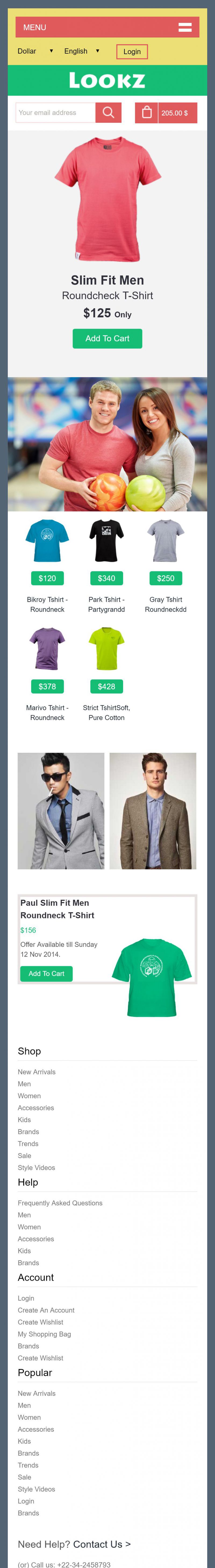Add Slim Fit Men shirt to cart
This screenshot has height=1568, width=215.
coord(107,338)
